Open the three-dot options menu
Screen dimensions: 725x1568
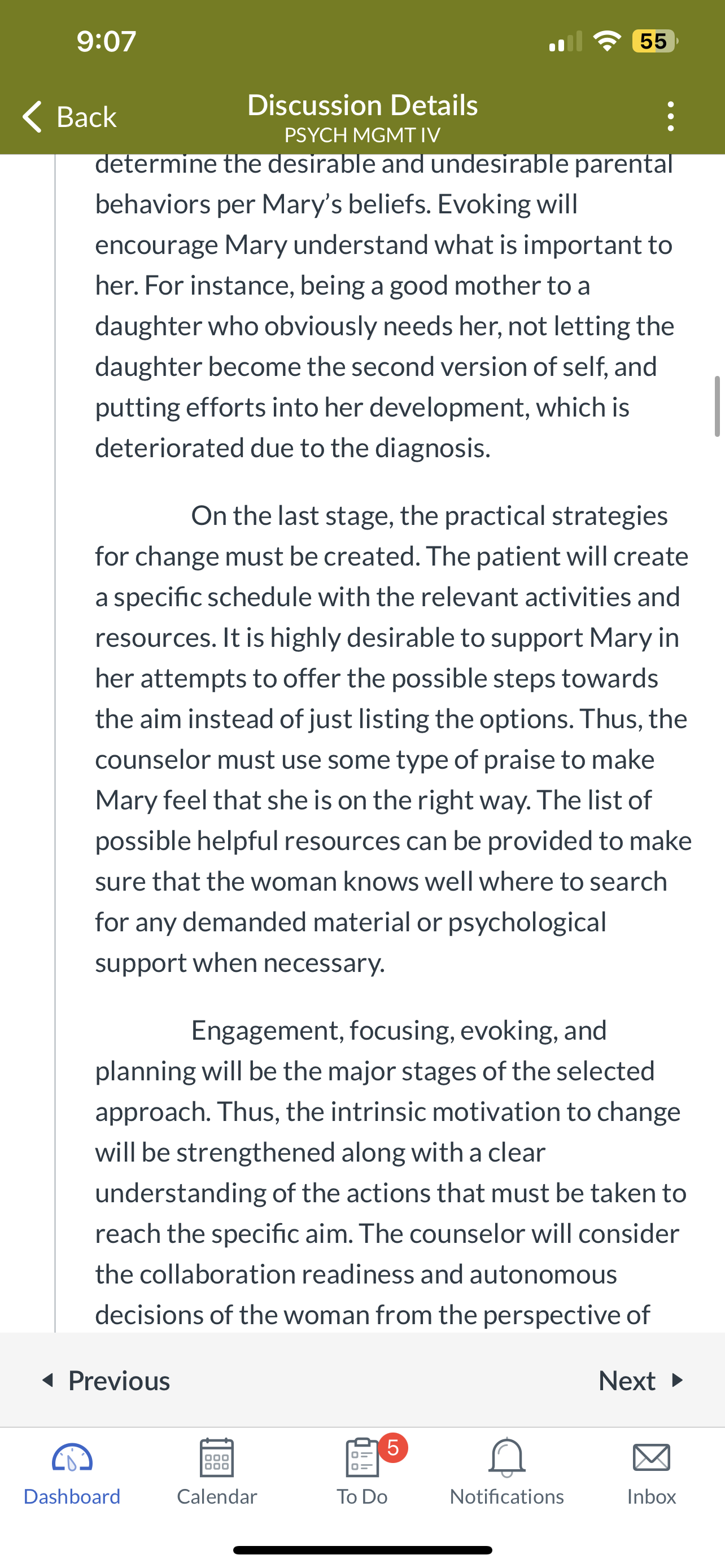tap(670, 116)
